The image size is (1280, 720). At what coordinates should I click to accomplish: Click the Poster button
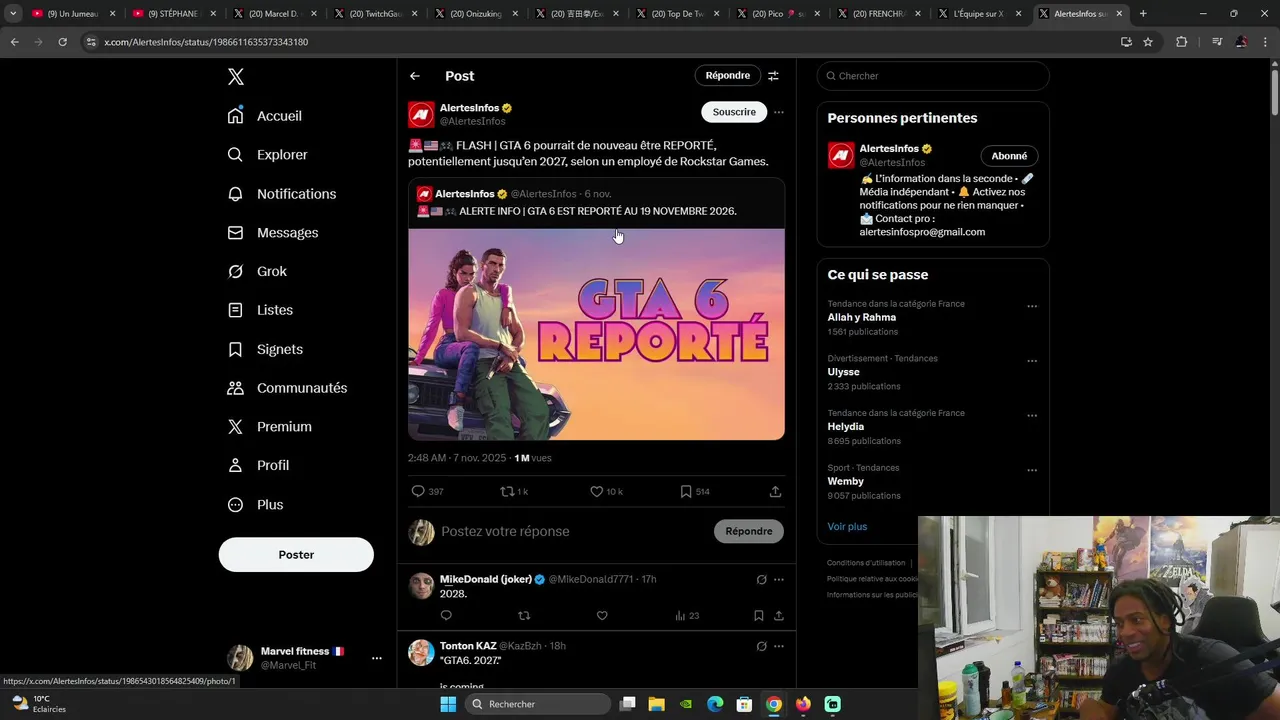point(296,555)
